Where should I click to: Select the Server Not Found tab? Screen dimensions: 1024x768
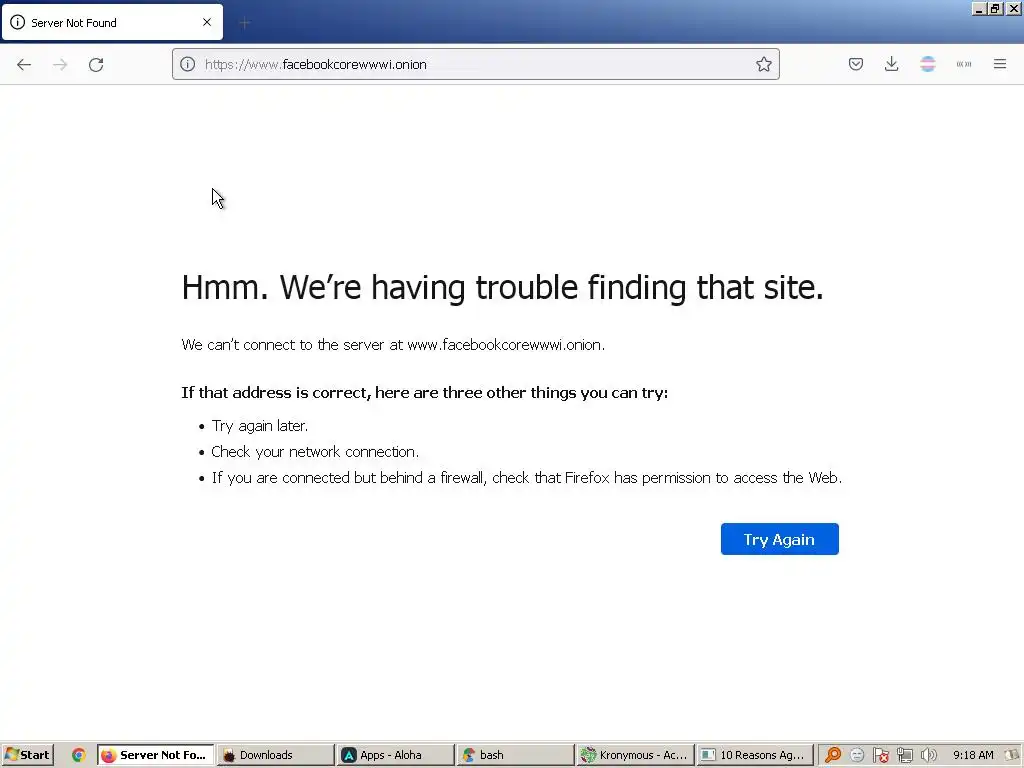[x=112, y=22]
